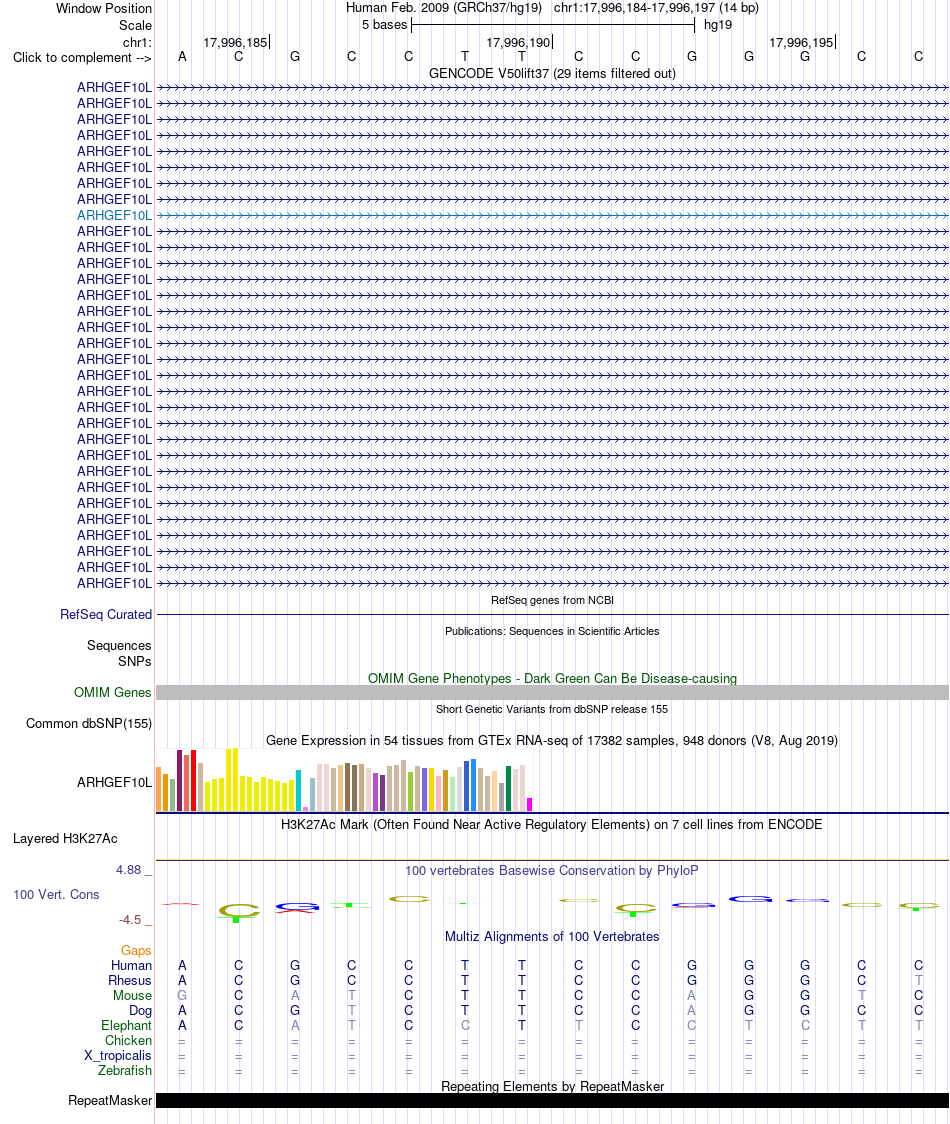Image resolution: width=950 pixels, height=1124 pixels.
Task: Open '100 vertebrates Basewise Conservation by PhyloP' title
Action: (x=552, y=870)
